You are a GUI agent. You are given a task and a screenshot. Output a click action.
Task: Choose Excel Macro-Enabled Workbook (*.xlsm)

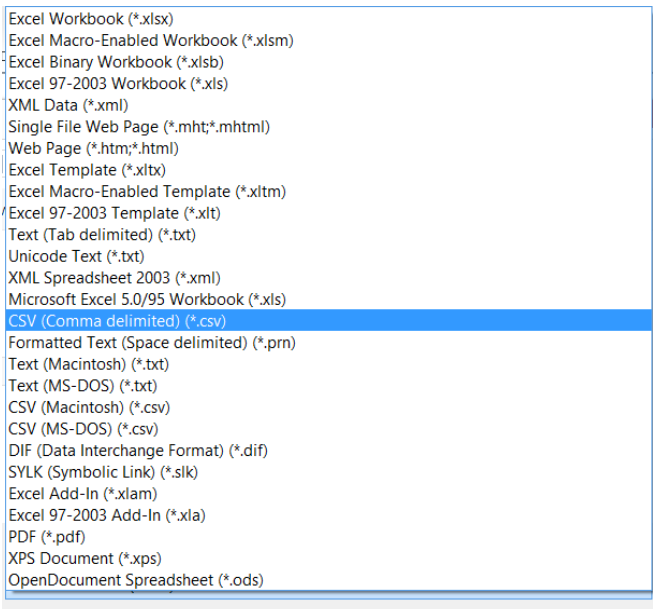(329, 40)
